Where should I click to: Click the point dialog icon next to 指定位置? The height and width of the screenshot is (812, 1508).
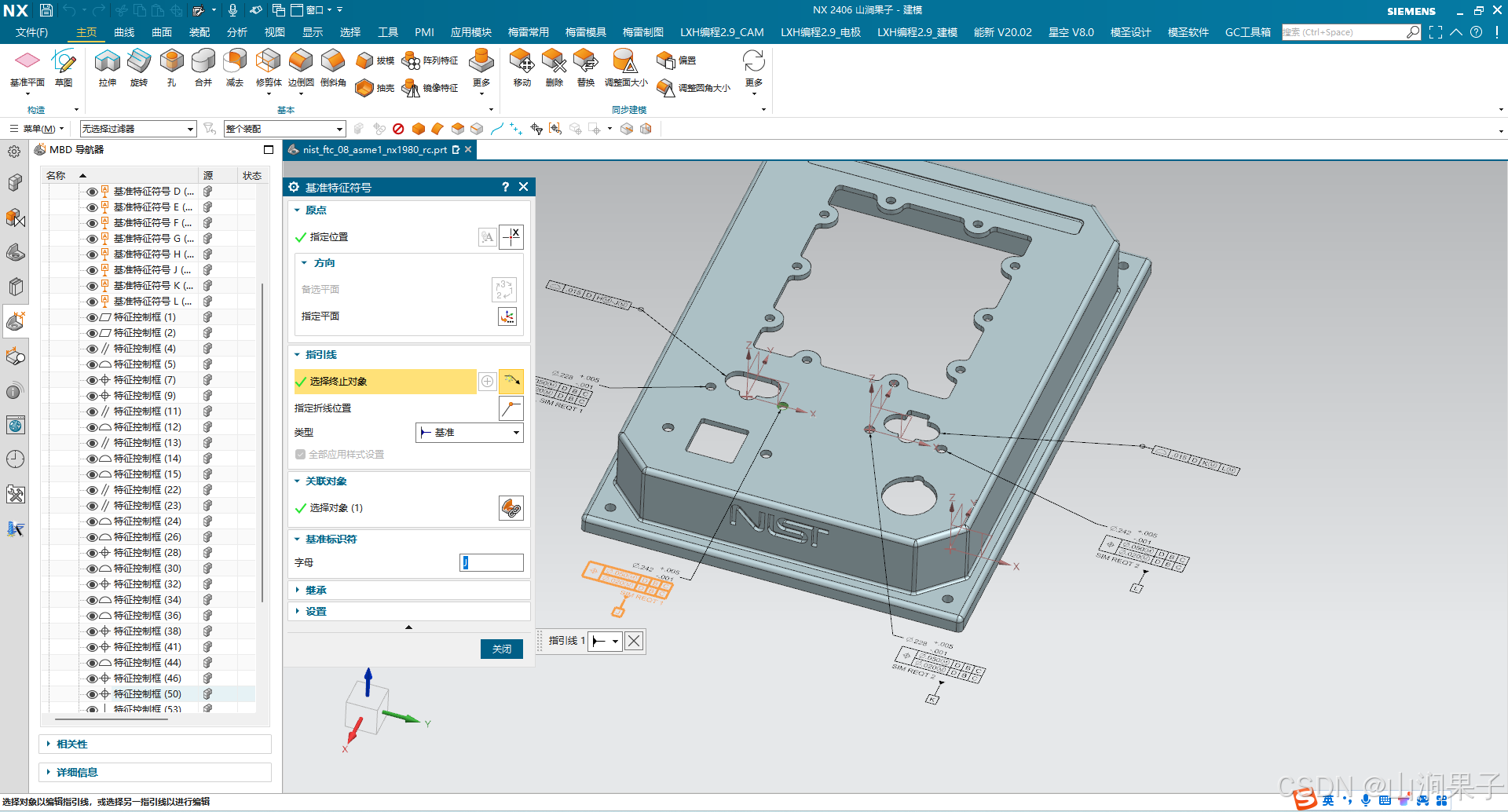[x=511, y=236]
